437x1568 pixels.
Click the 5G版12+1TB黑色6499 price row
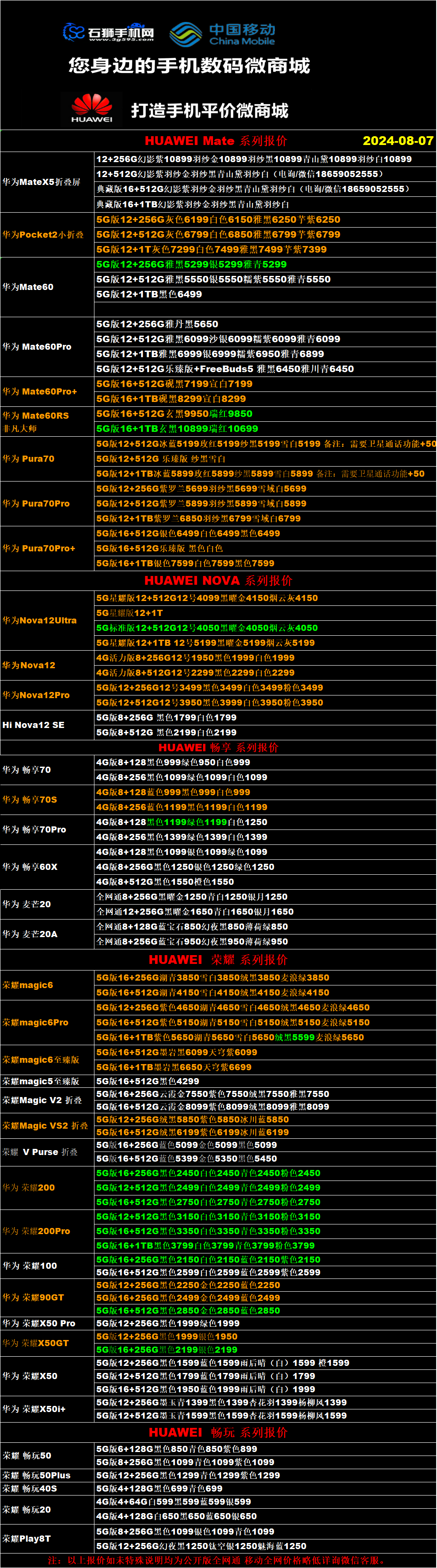click(x=265, y=295)
